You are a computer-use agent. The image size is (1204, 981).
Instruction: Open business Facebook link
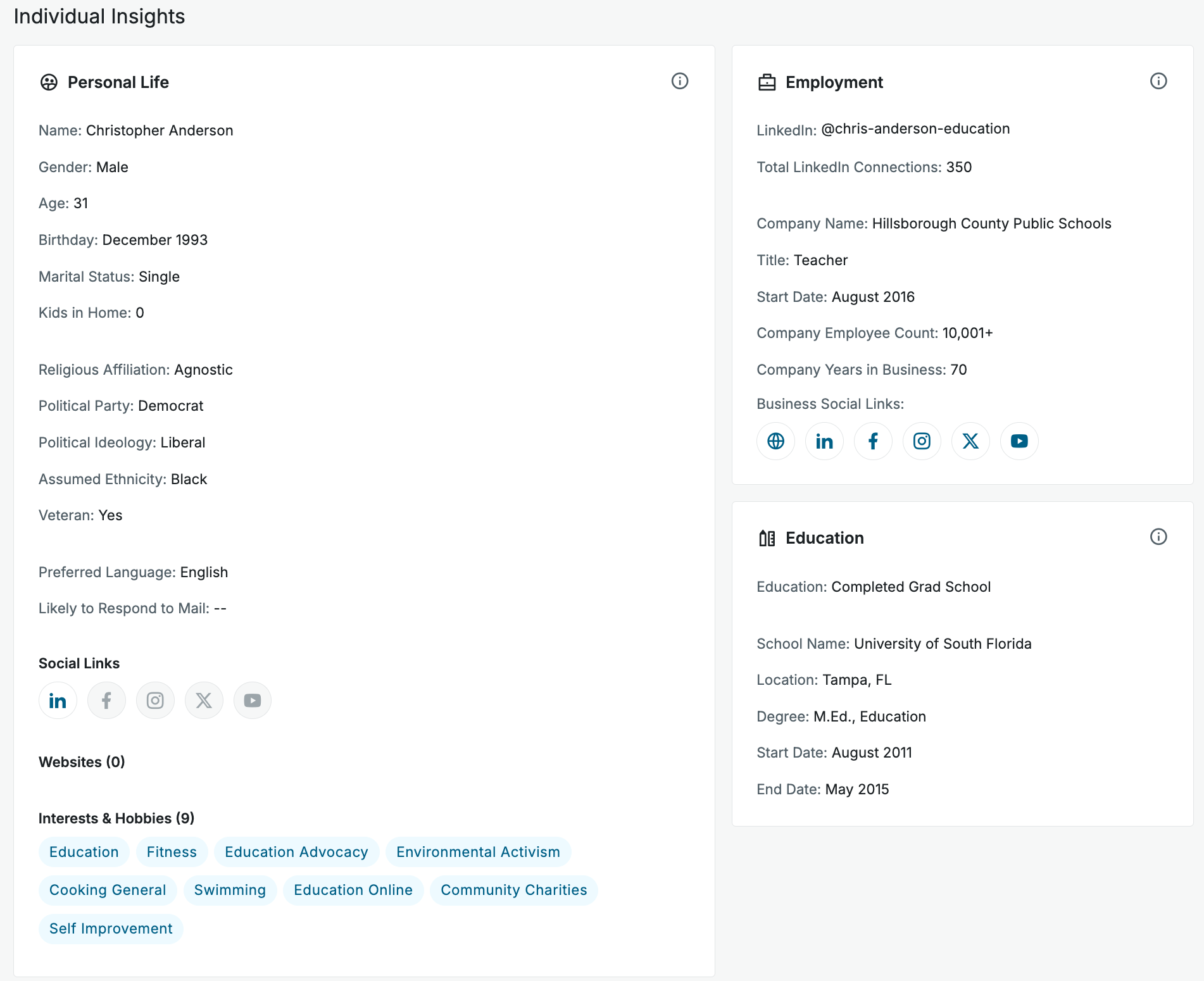point(873,441)
